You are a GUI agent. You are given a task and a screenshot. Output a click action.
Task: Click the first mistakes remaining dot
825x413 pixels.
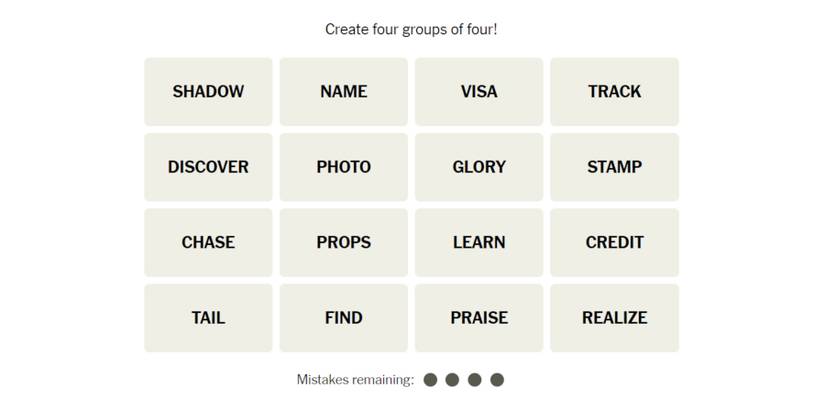431,380
